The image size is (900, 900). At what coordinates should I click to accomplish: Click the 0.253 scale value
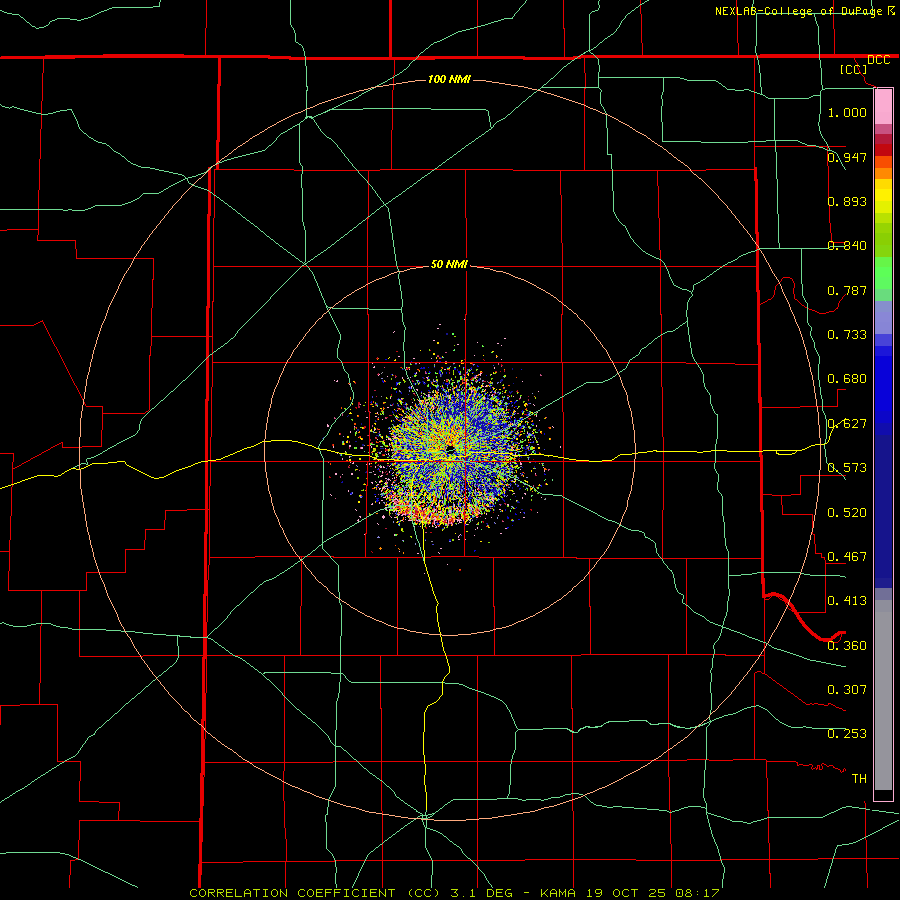click(847, 734)
